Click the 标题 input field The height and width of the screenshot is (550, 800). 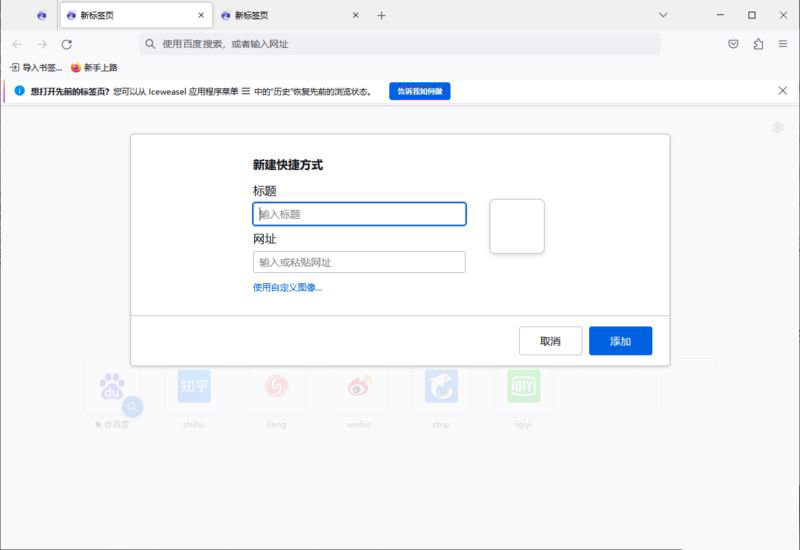(359, 214)
